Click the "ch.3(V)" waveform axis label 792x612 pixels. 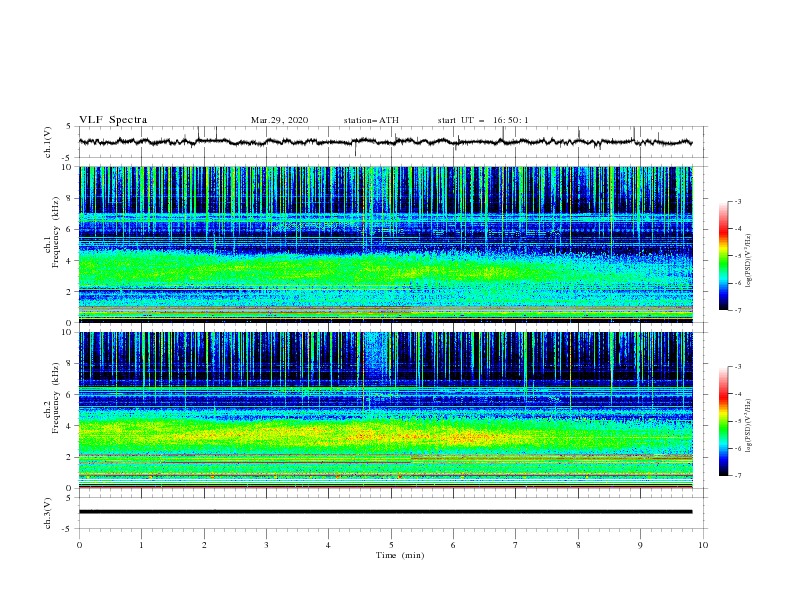48,513
